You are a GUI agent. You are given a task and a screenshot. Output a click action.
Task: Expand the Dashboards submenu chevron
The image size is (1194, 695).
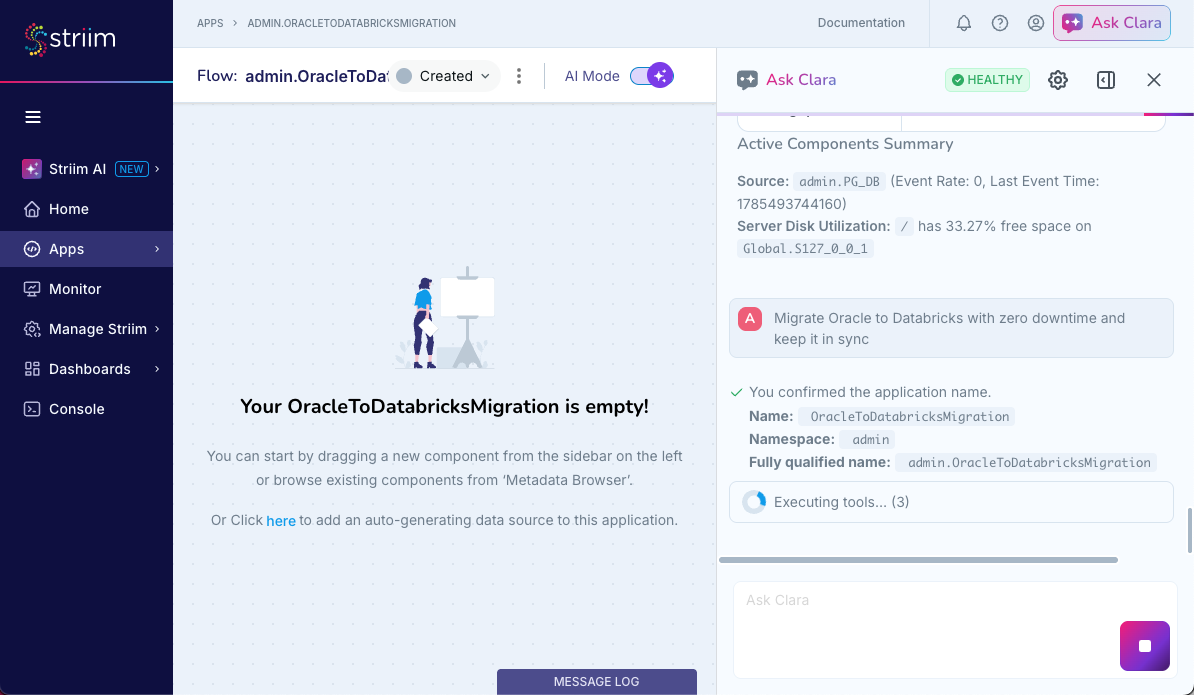click(158, 369)
